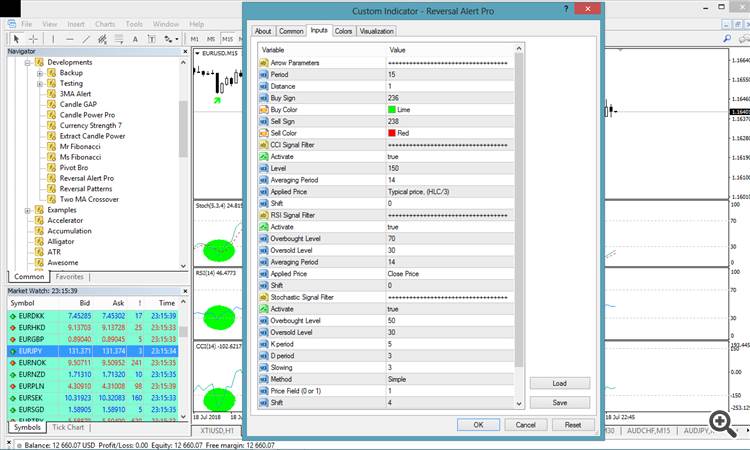Click the CCI Level value 150
The width and height of the screenshot is (750, 450).
393,168
